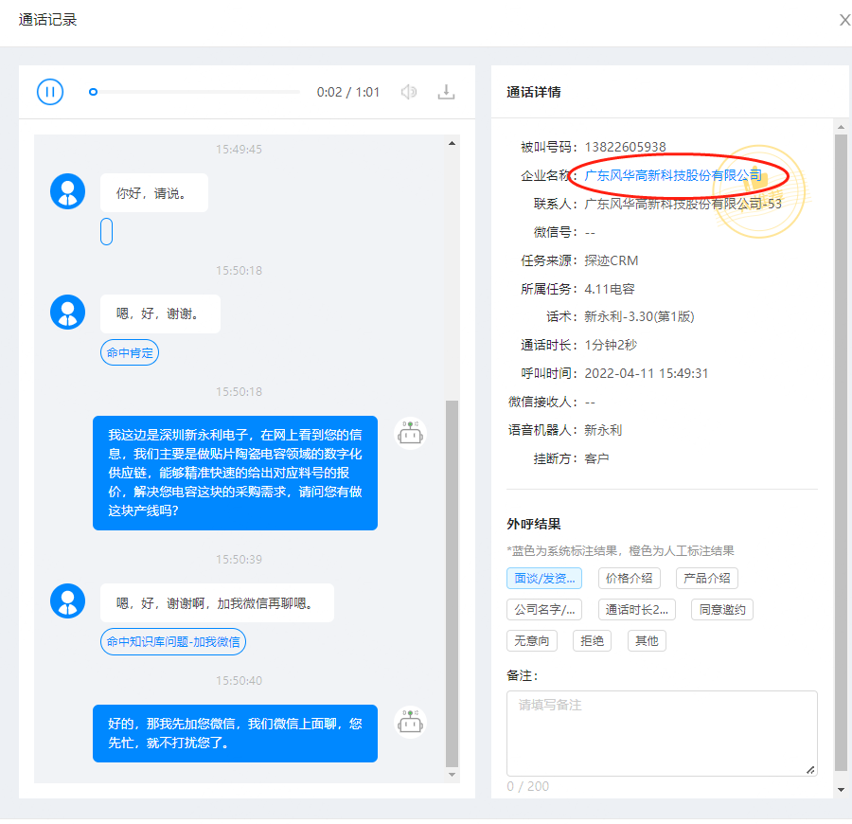
Task: Click the robot message about 贴片陶瓷电容
Action: coord(235,473)
